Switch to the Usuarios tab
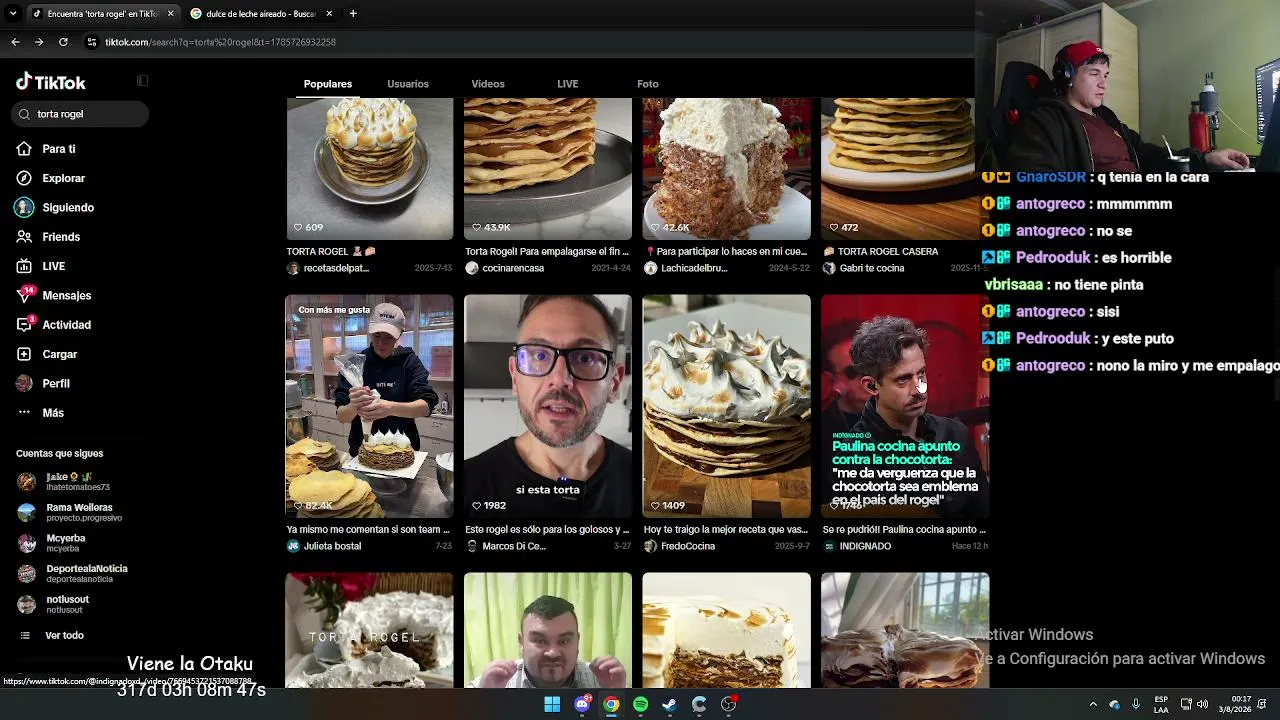 pyautogui.click(x=408, y=84)
